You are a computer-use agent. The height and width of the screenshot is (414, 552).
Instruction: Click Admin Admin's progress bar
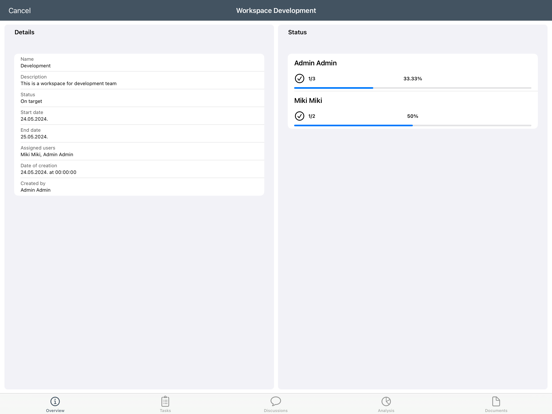point(413,88)
